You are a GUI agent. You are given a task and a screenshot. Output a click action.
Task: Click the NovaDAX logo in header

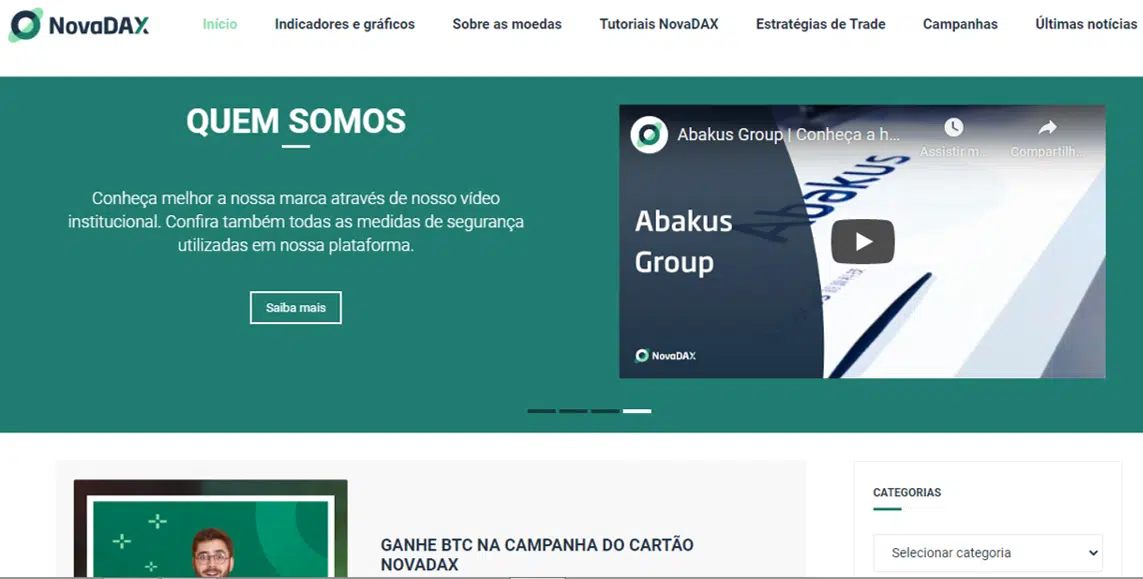79,26
